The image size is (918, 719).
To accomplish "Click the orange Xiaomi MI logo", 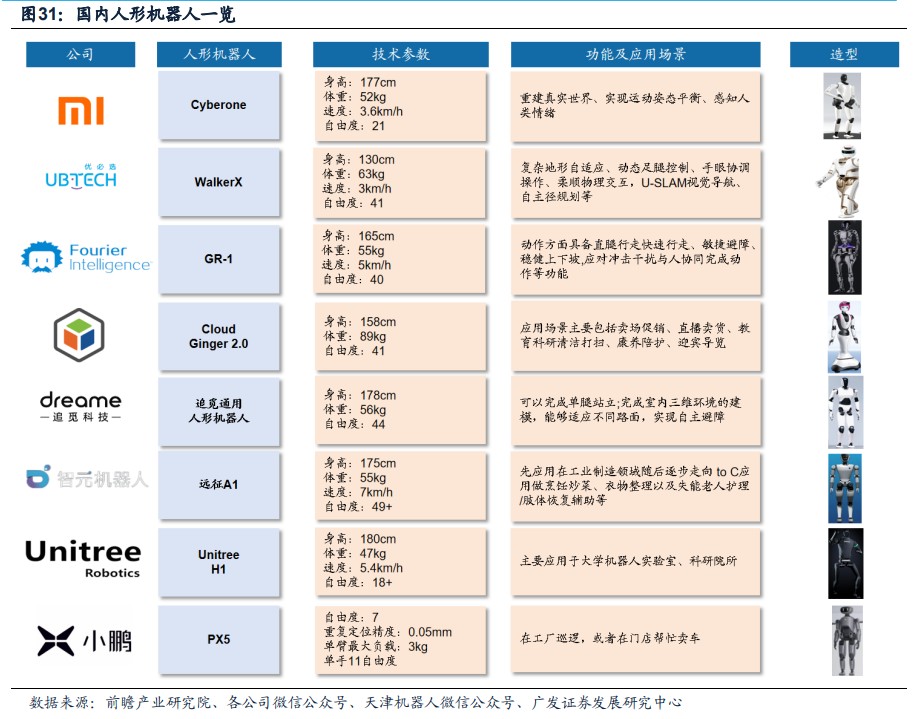I will (x=81, y=110).
